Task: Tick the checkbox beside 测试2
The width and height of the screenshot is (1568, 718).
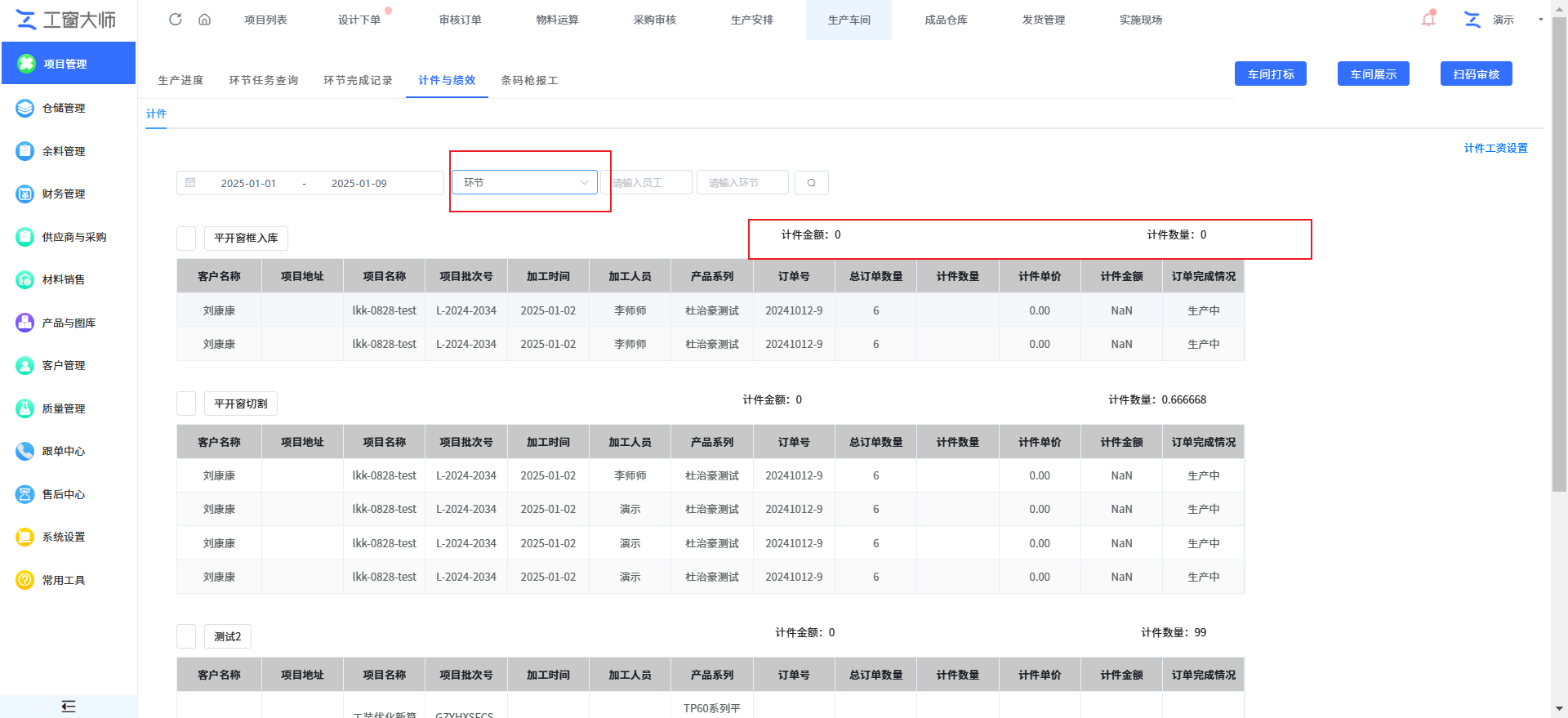Action: click(x=186, y=636)
